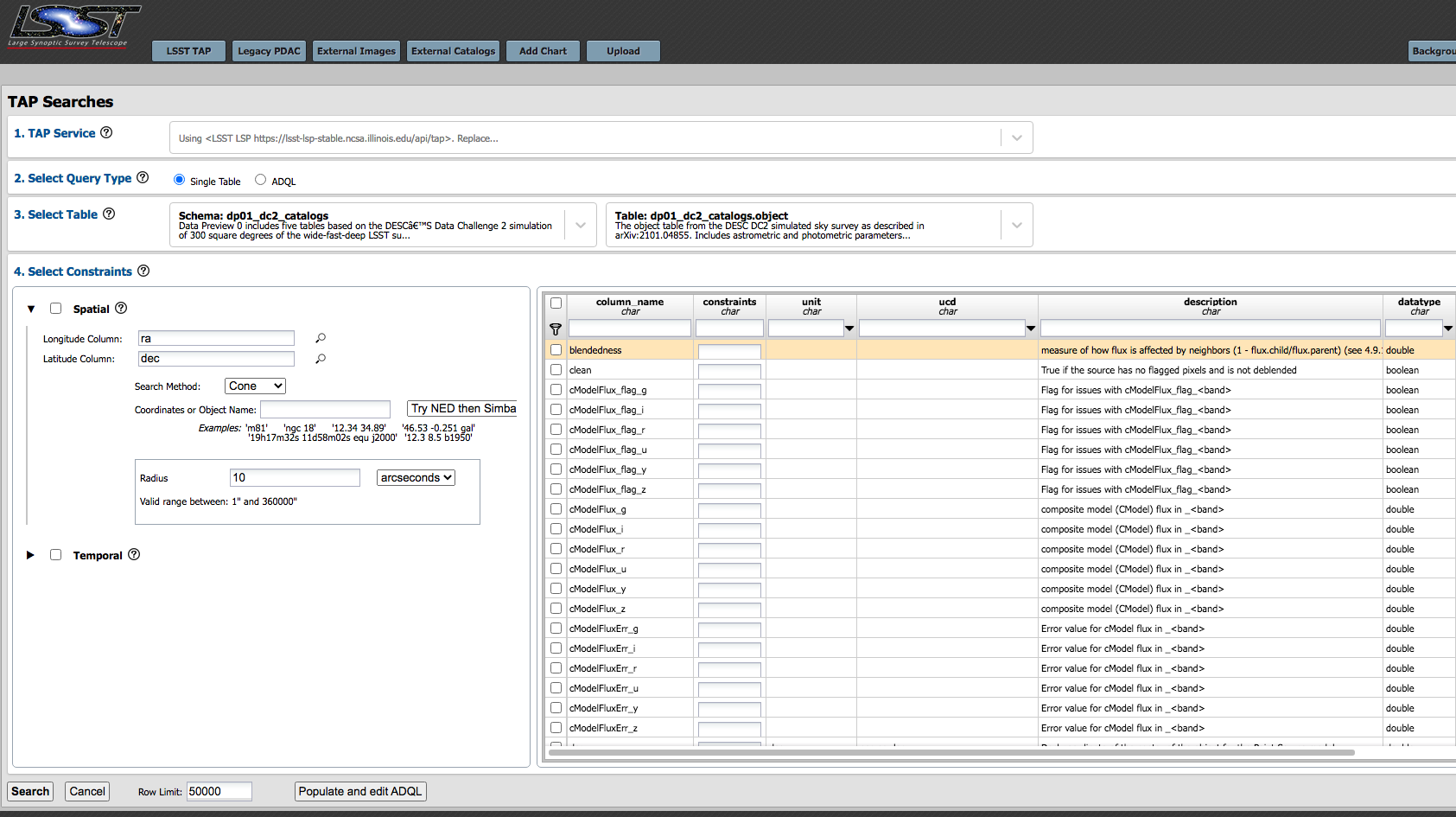Click Populate and edit ADQL button

pos(360,791)
